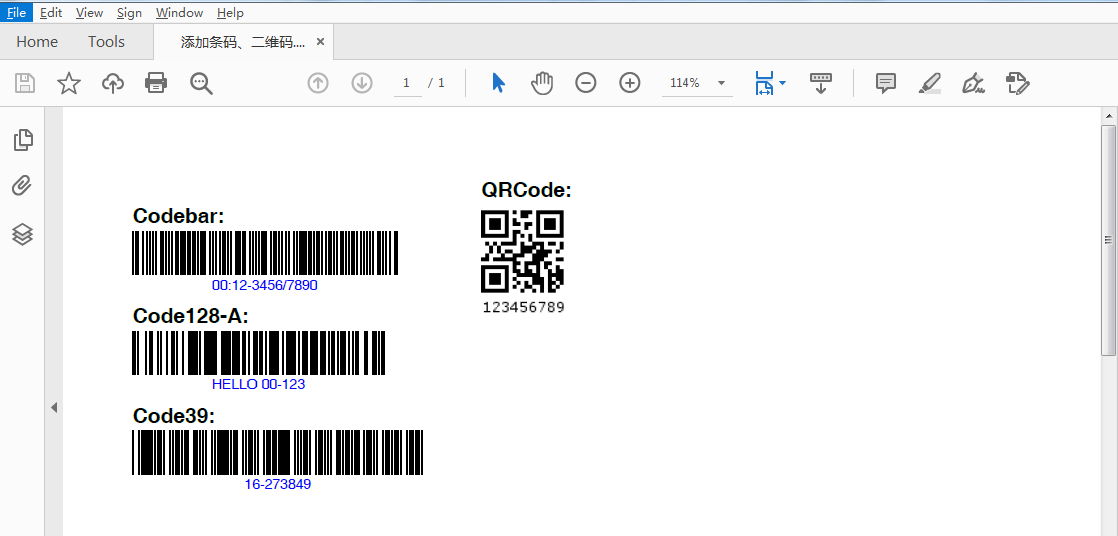Click the QRCode: heading
This screenshot has width=1118, height=536.
click(x=526, y=190)
